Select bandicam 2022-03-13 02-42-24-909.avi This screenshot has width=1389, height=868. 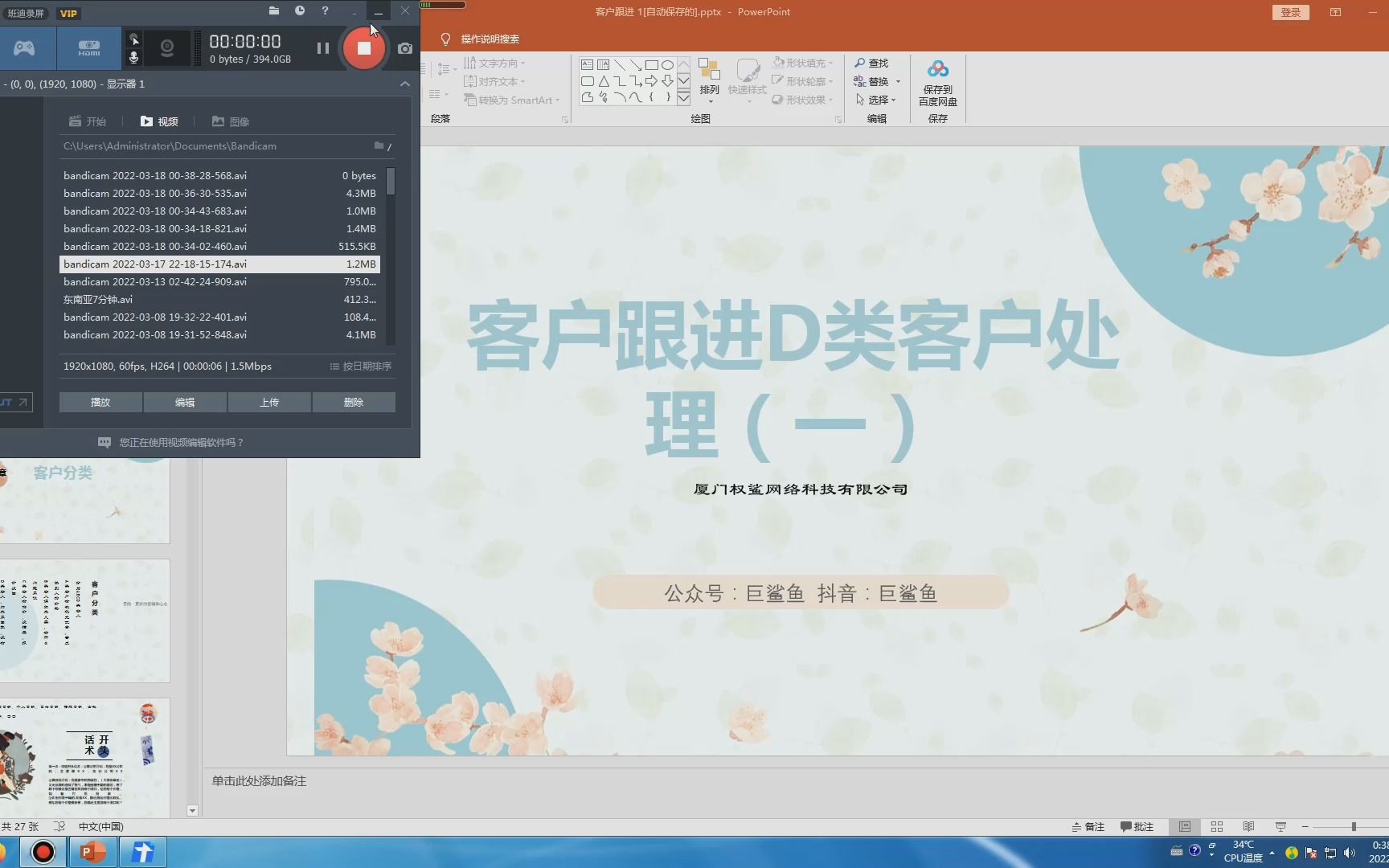point(219,281)
